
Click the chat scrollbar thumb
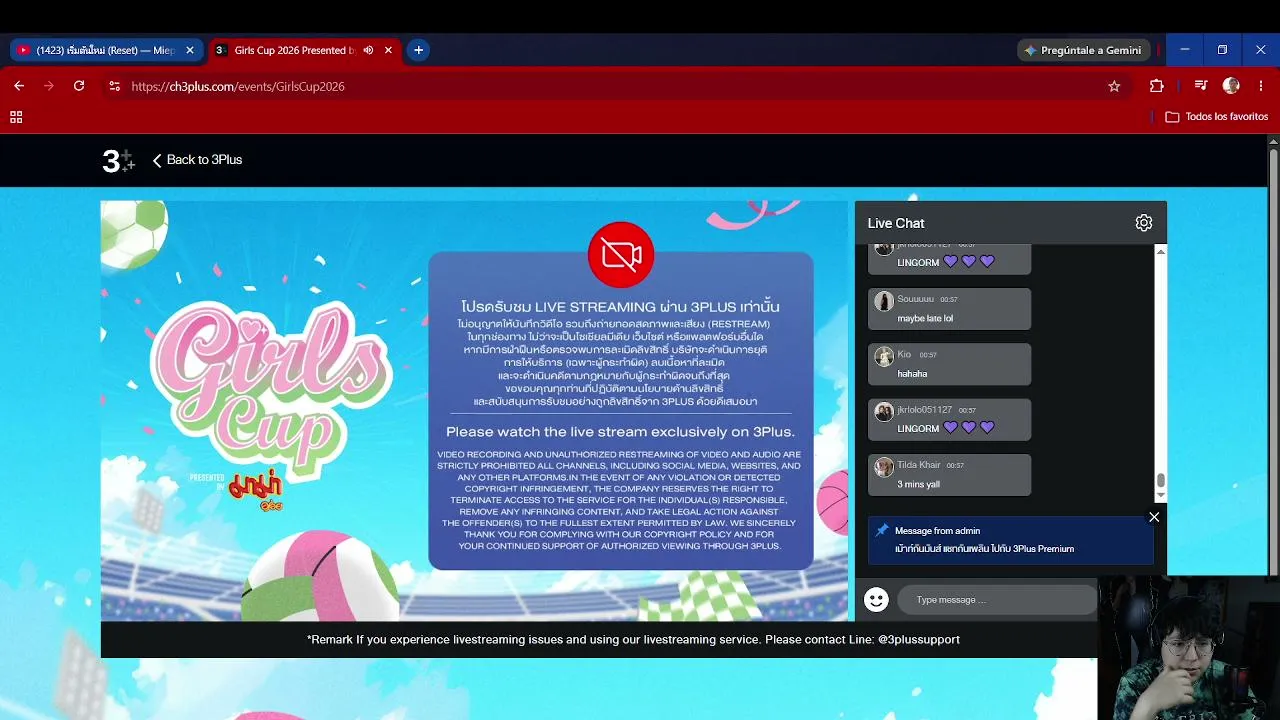(x=1161, y=481)
